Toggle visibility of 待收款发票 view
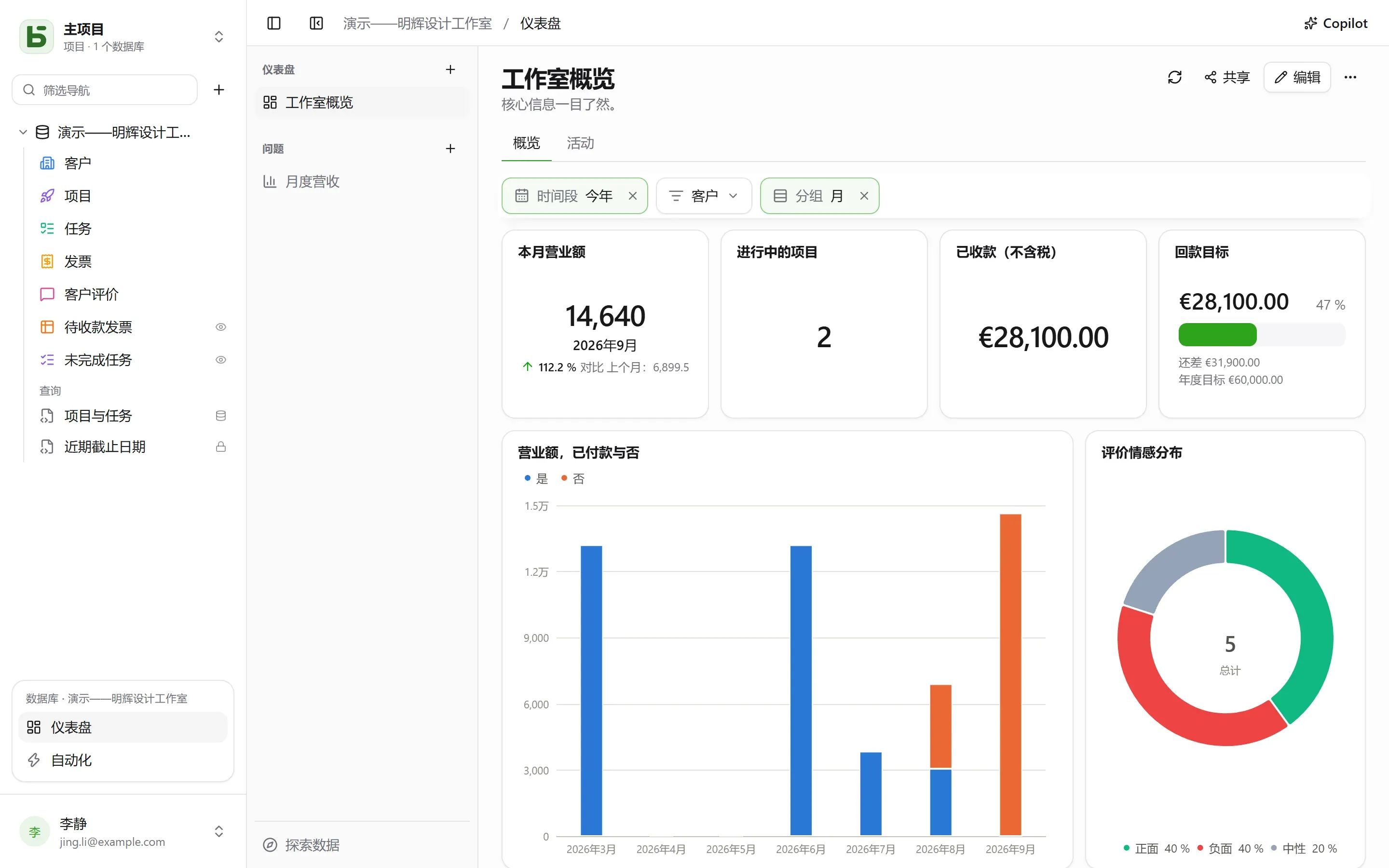The width and height of the screenshot is (1389, 868). [220, 326]
